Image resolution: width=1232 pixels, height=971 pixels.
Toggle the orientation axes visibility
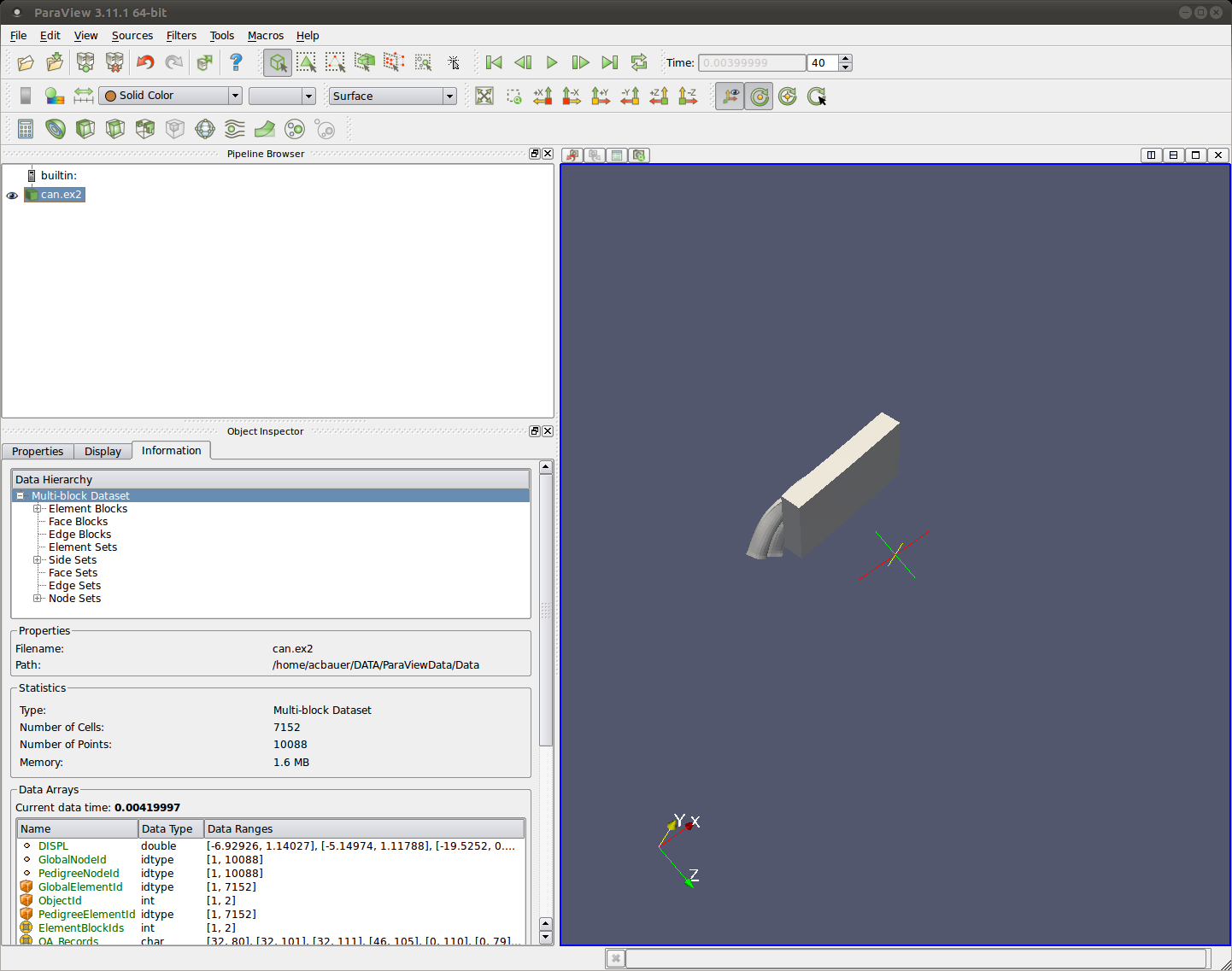pyautogui.click(x=730, y=96)
